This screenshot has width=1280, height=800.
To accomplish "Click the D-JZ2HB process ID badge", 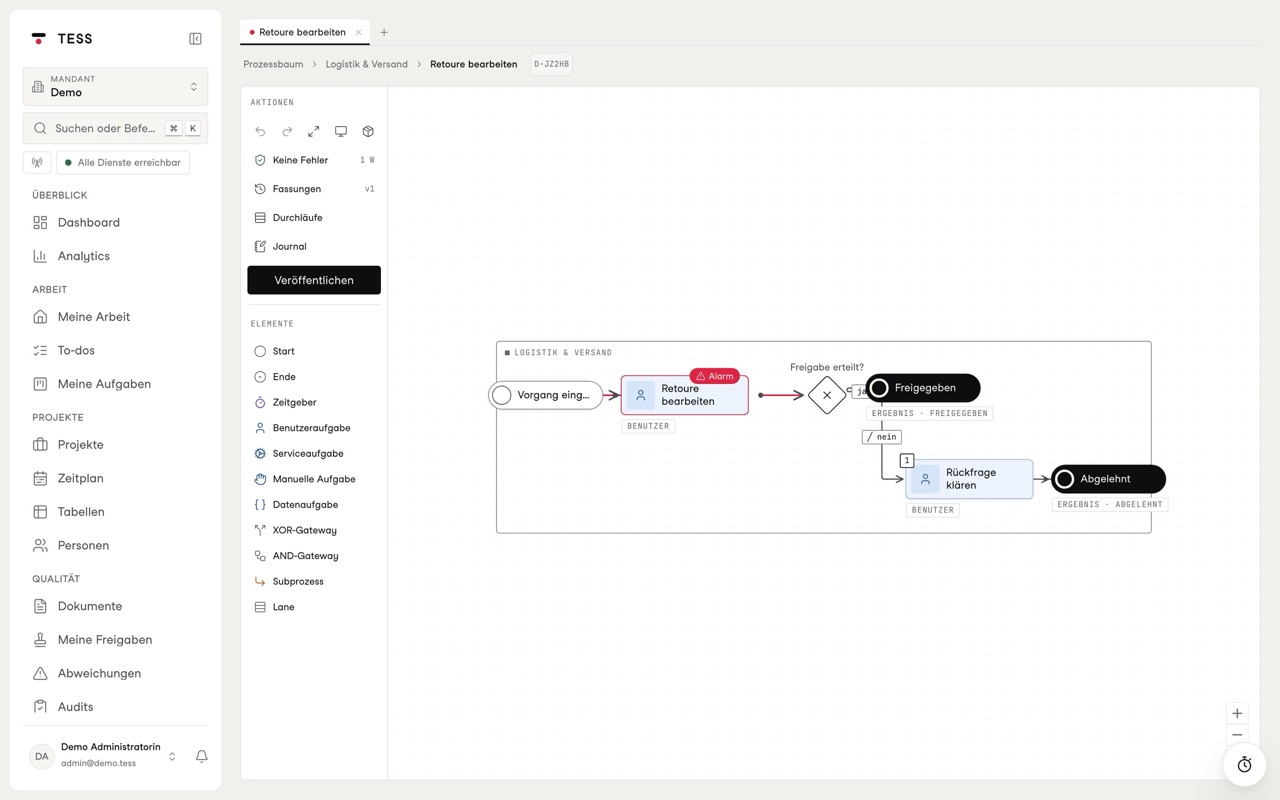I will (552, 64).
